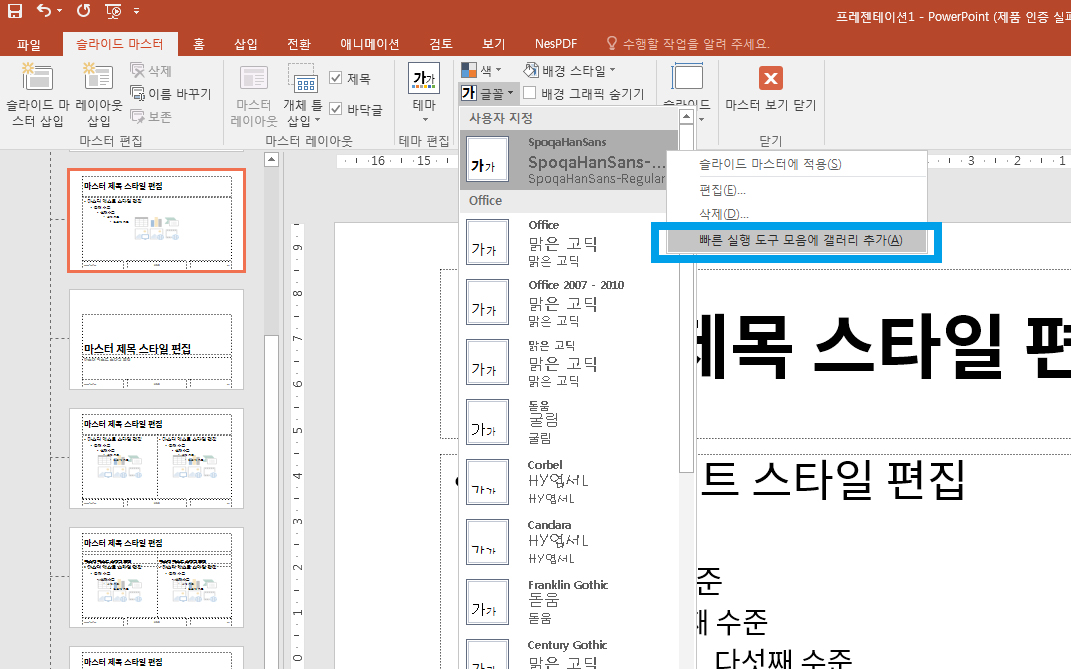Screen dimensions: 1071x669
Task: Switch to the 보기 tab
Action: (x=493, y=44)
